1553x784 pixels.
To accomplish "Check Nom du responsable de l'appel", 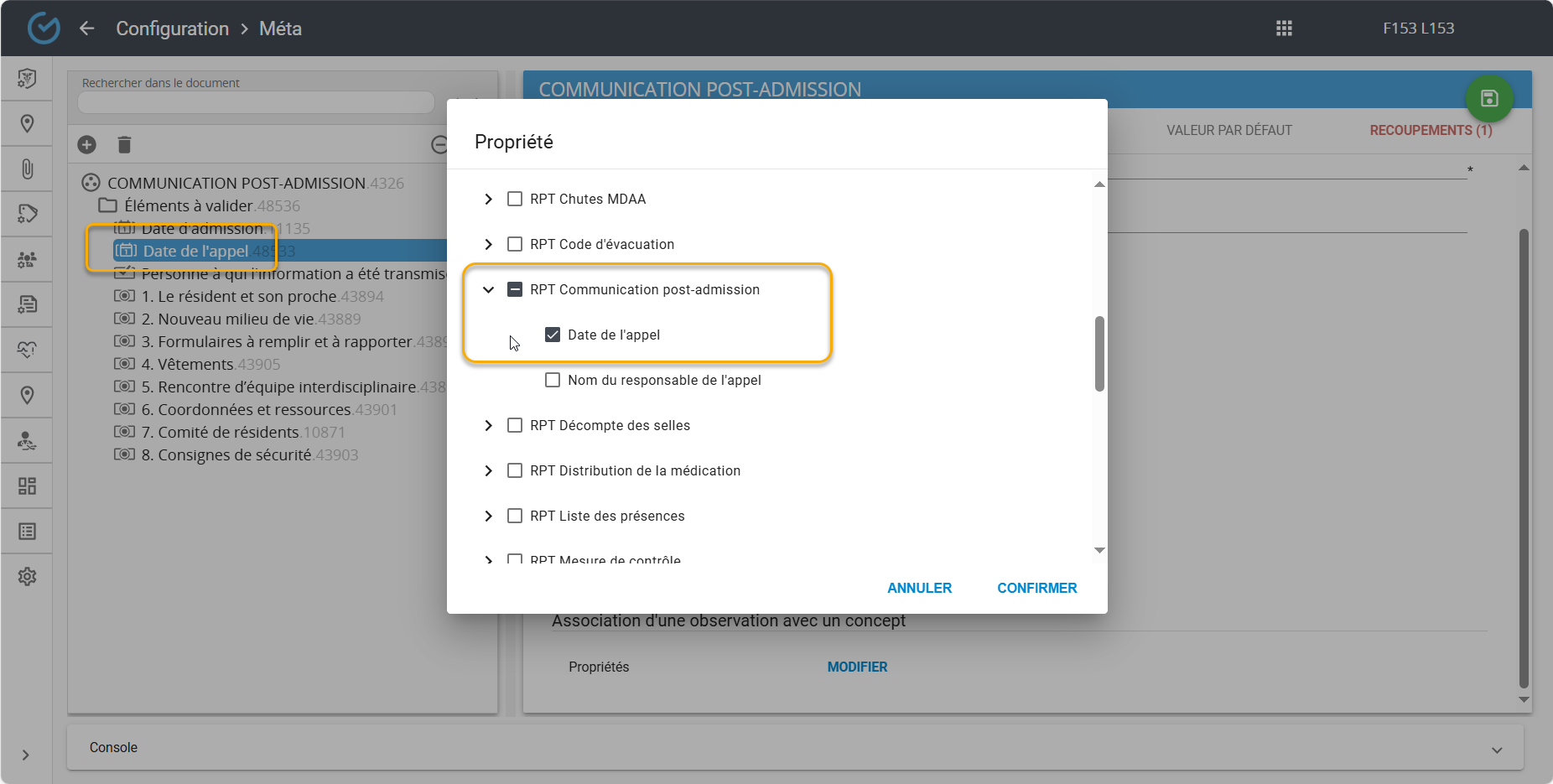I will coord(553,380).
